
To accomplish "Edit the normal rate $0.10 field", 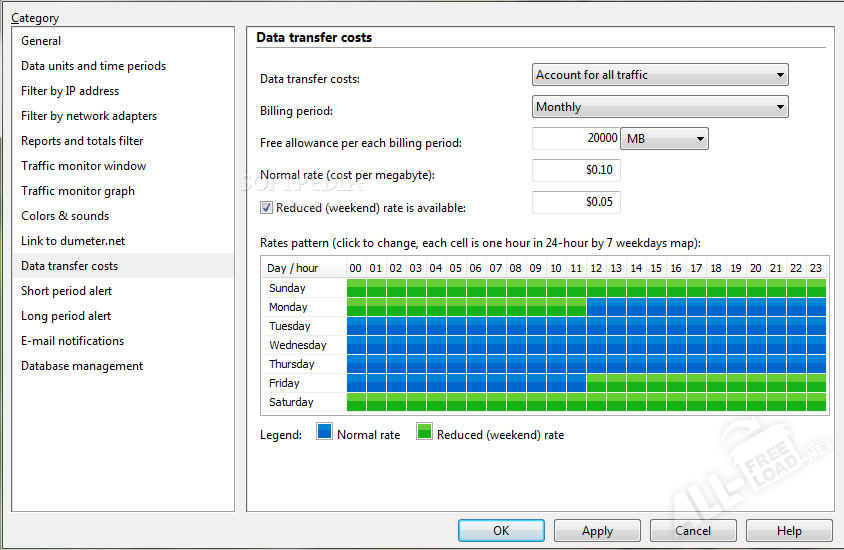I will [576, 170].
